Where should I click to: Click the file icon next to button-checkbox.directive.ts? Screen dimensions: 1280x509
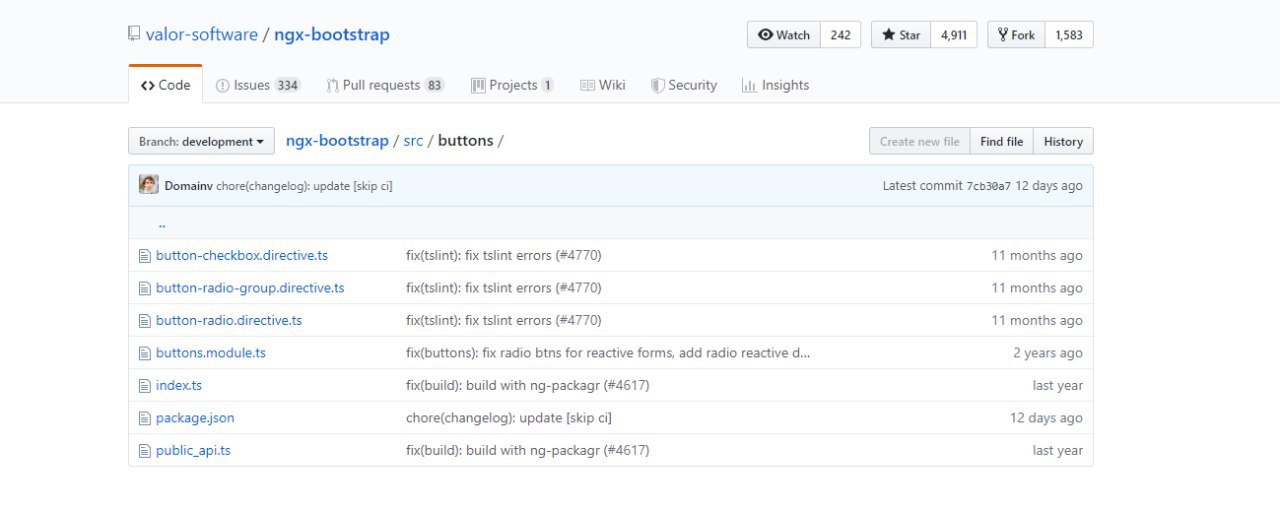click(144, 255)
